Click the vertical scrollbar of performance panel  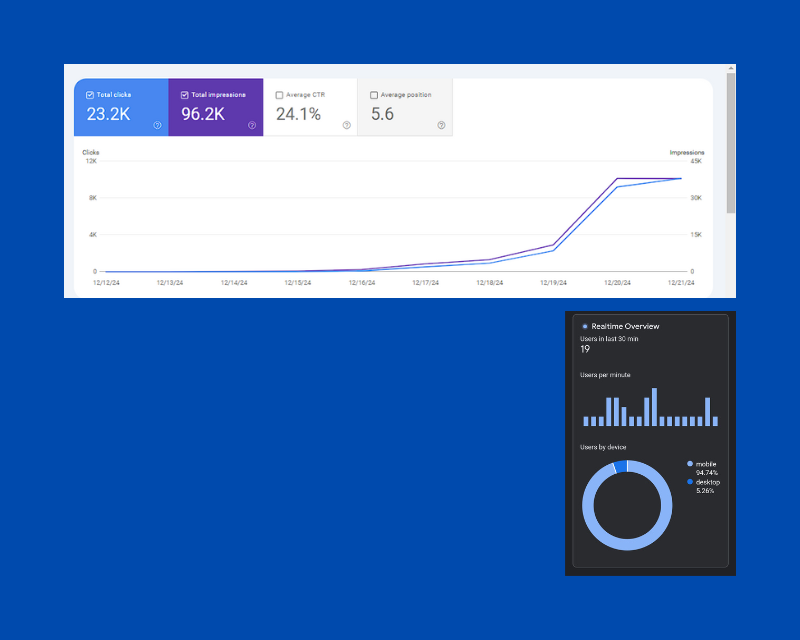(x=731, y=140)
